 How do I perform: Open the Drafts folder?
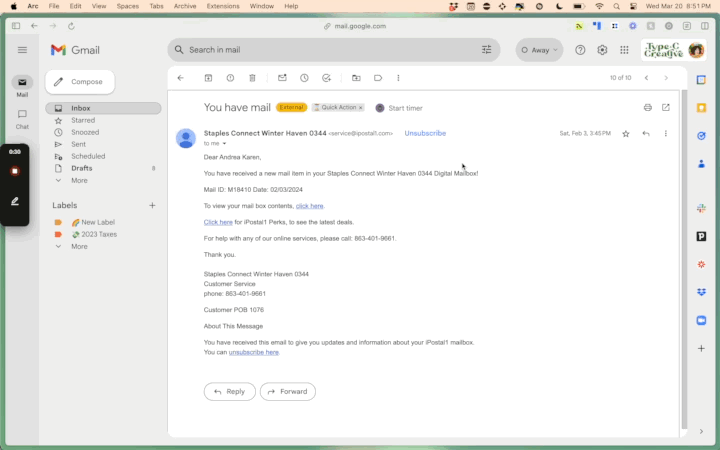click(x=82, y=168)
